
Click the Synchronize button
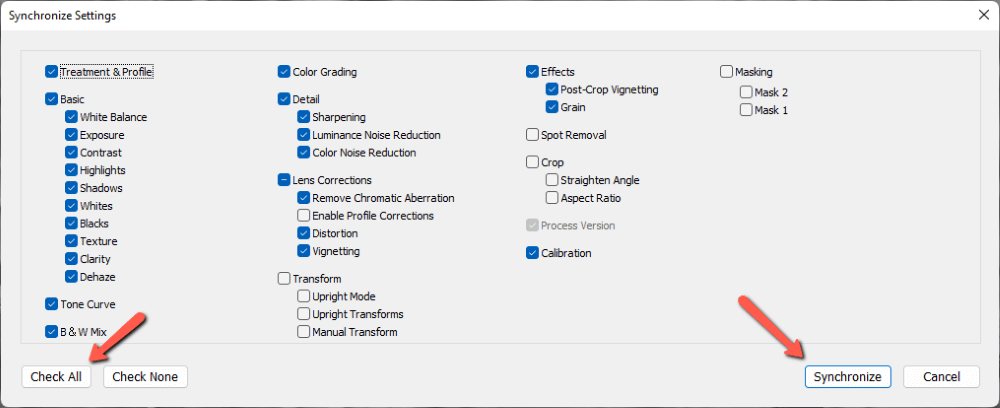tap(848, 377)
